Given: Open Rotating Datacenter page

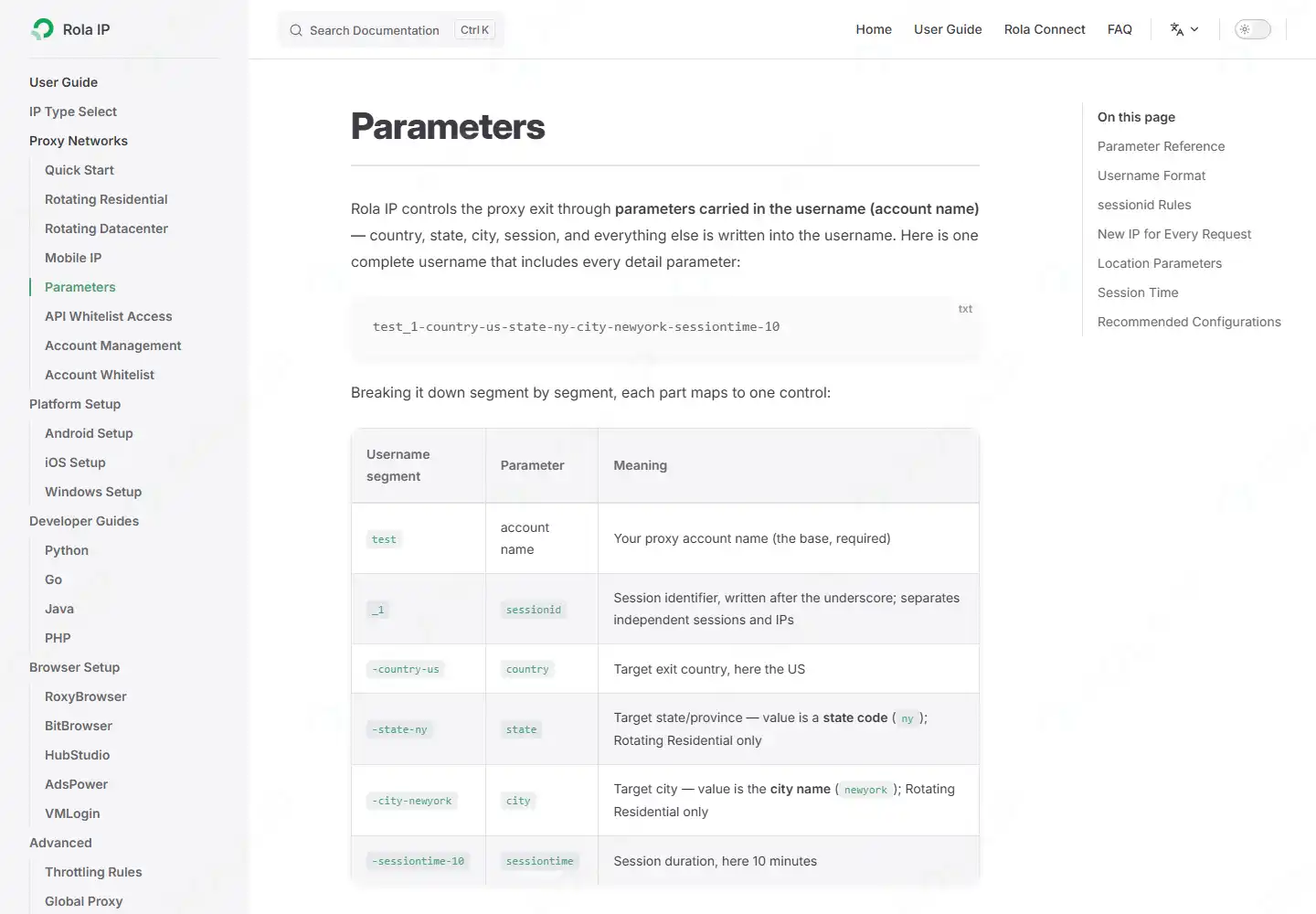Looking at the screenshot, I should coord(106,228).
